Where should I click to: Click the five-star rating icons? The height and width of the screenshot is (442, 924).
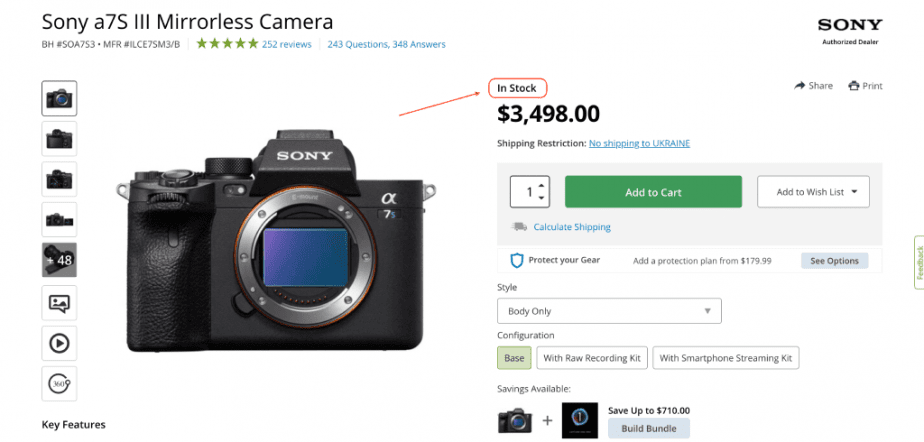[227, 44]
